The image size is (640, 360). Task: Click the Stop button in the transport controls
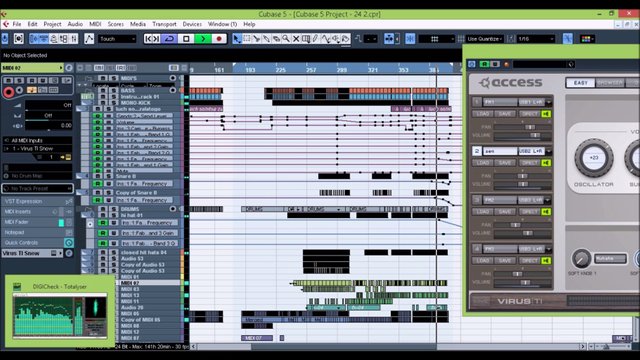click(x=186, y=39)
